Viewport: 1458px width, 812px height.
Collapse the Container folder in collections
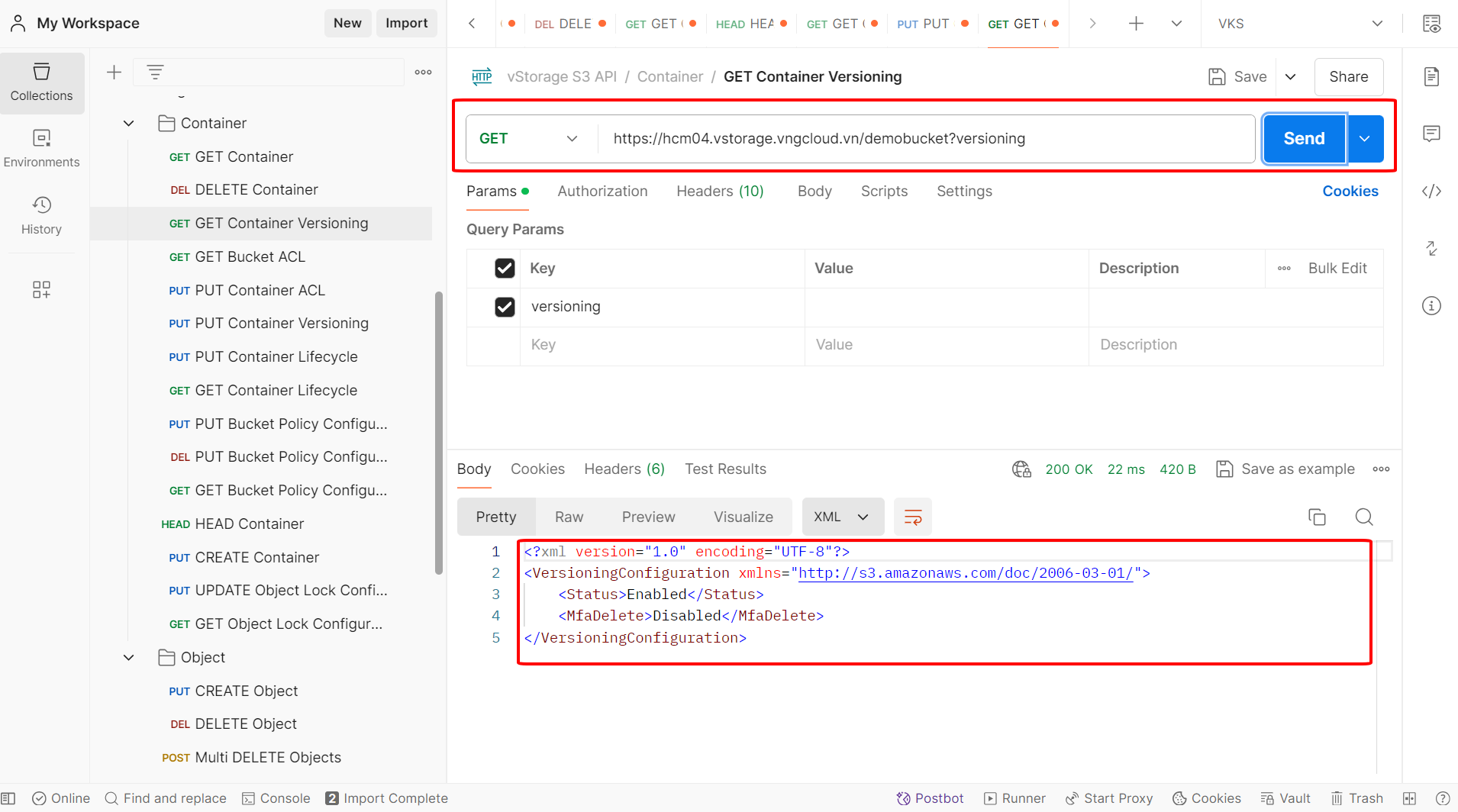click(129, 124)
